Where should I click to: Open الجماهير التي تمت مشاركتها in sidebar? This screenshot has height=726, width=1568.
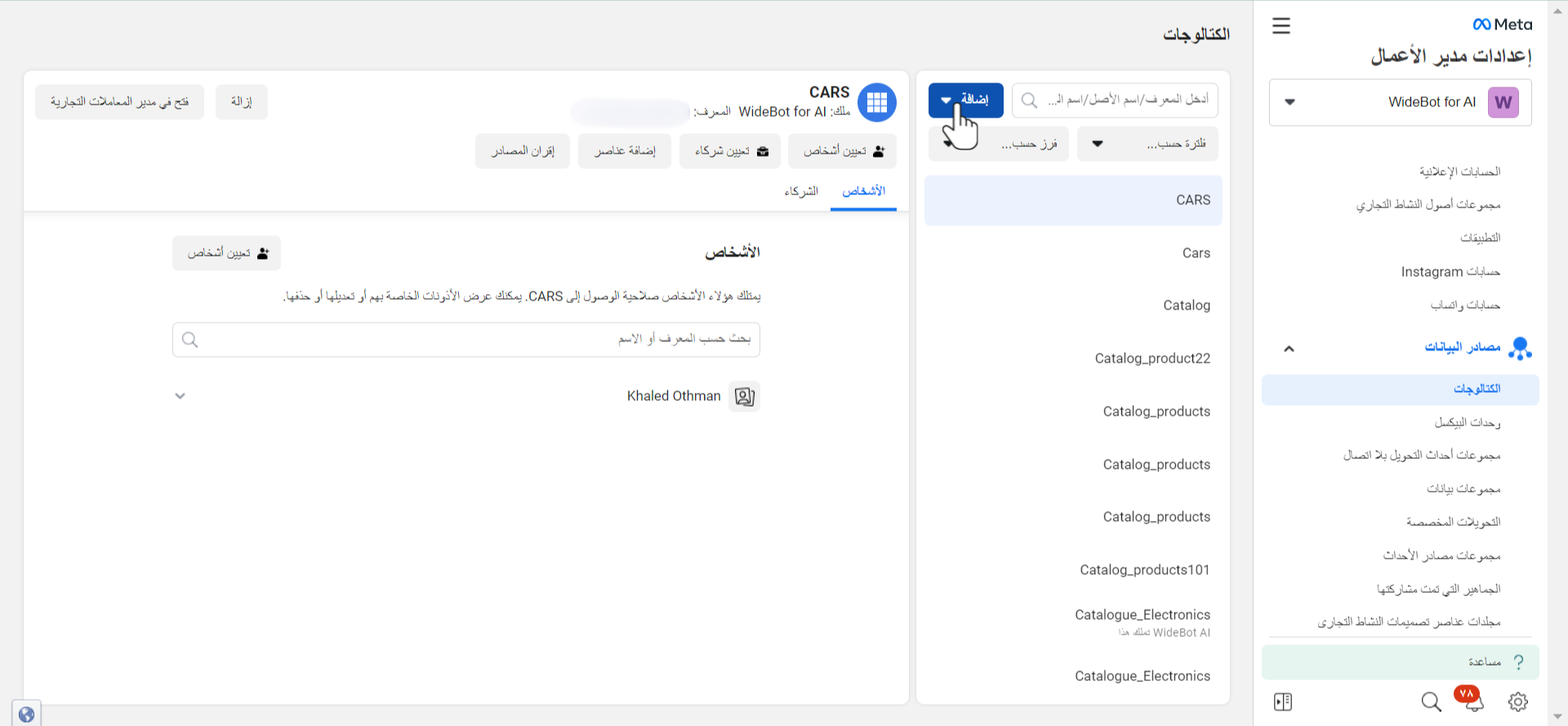pyautogui.click(x=1438, y=589)
